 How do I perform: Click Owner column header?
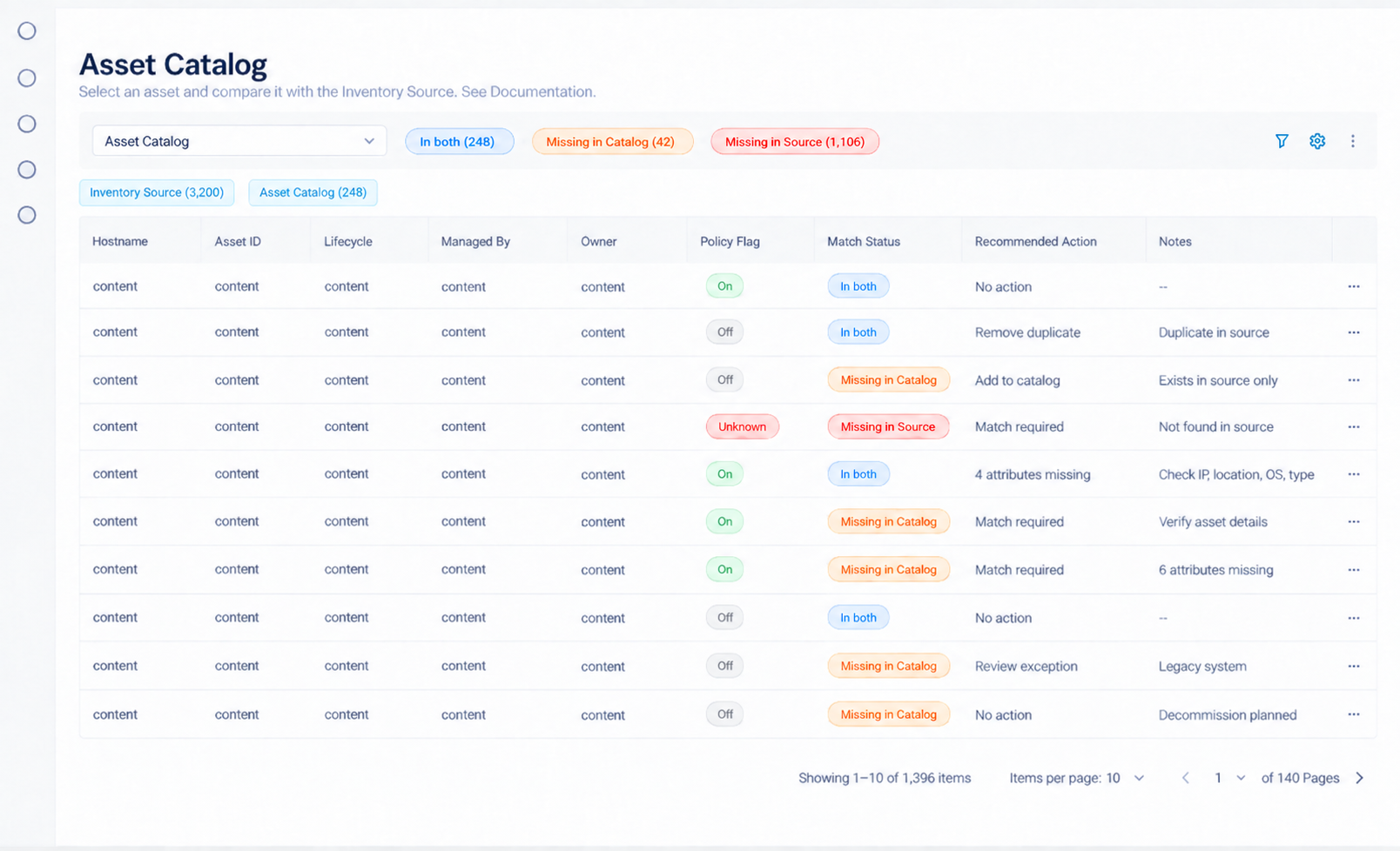tap(599, 242)
